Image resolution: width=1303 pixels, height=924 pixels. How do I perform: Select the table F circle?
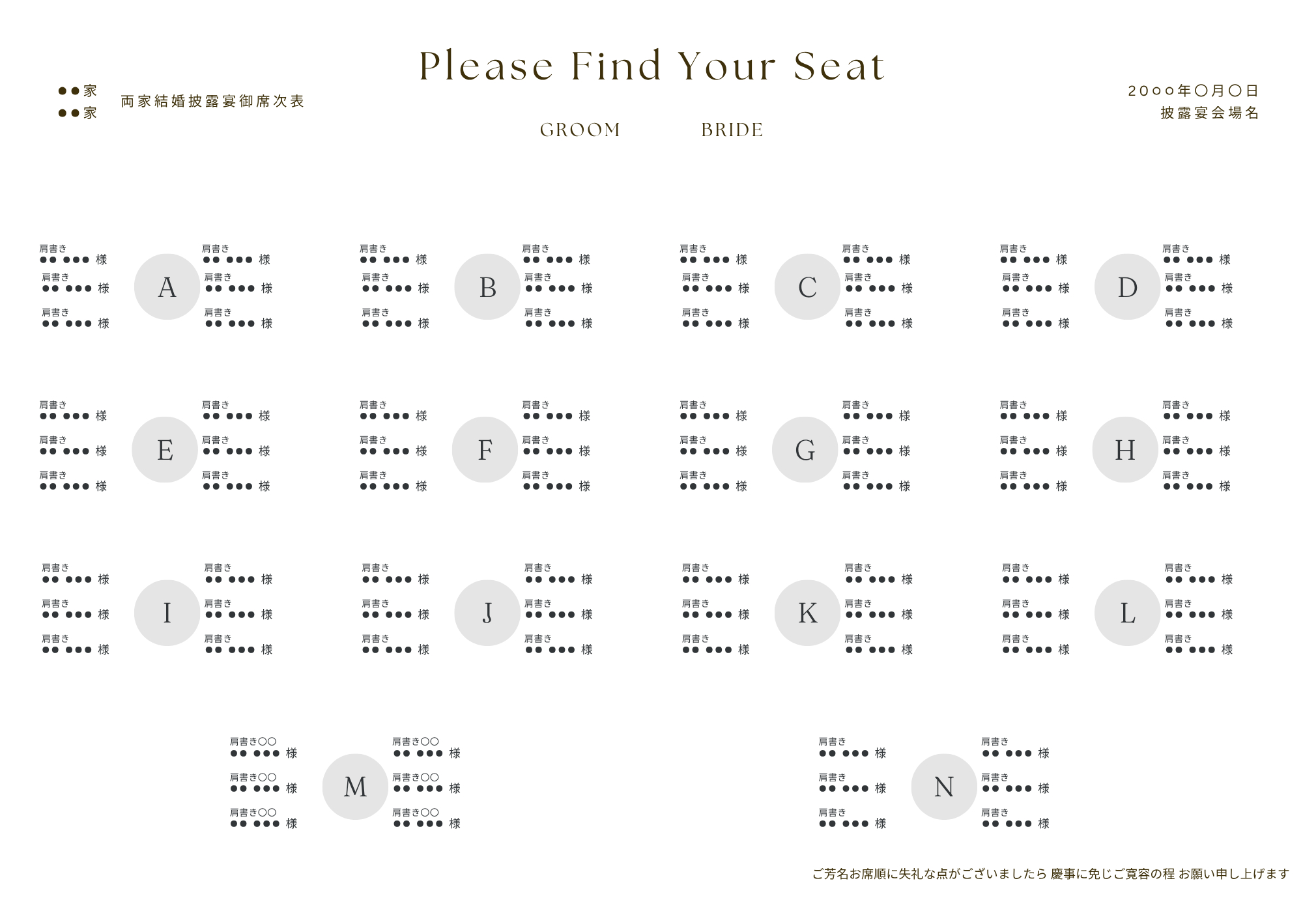pyautogui.click(x=485, y=449)
